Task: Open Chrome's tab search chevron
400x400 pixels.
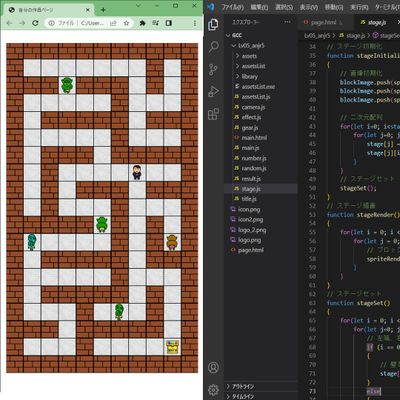Action: [x=138, y=6]
